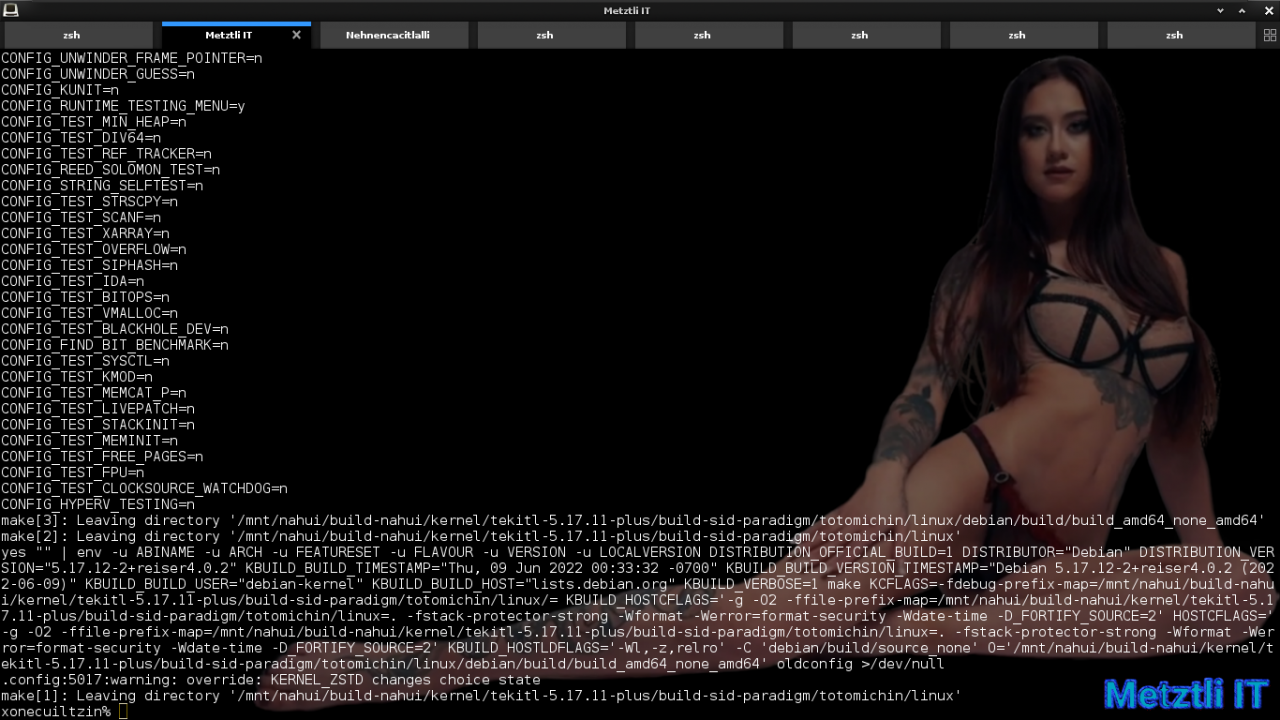Click line CONFIG_TEST_STRSCPY=n
Viewport: 1280px width, 720px height.
tap(89, 202)
